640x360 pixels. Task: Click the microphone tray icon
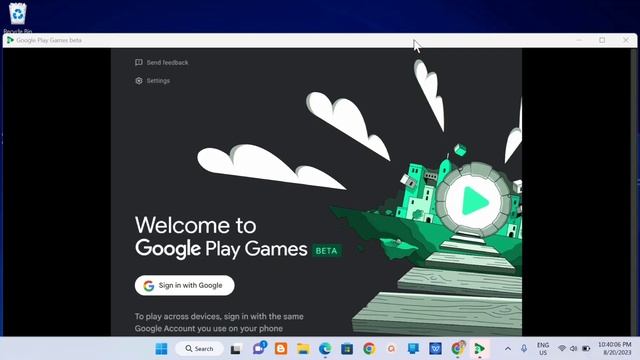point(524,349)
